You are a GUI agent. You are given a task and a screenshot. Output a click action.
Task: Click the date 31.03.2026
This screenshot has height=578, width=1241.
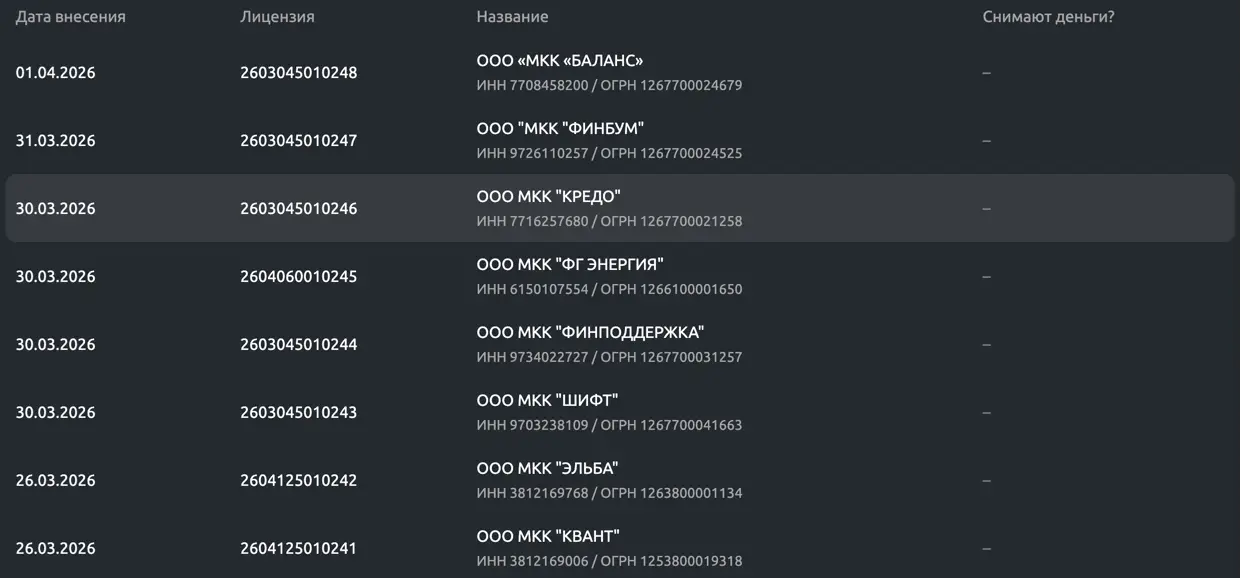(55, 141)
